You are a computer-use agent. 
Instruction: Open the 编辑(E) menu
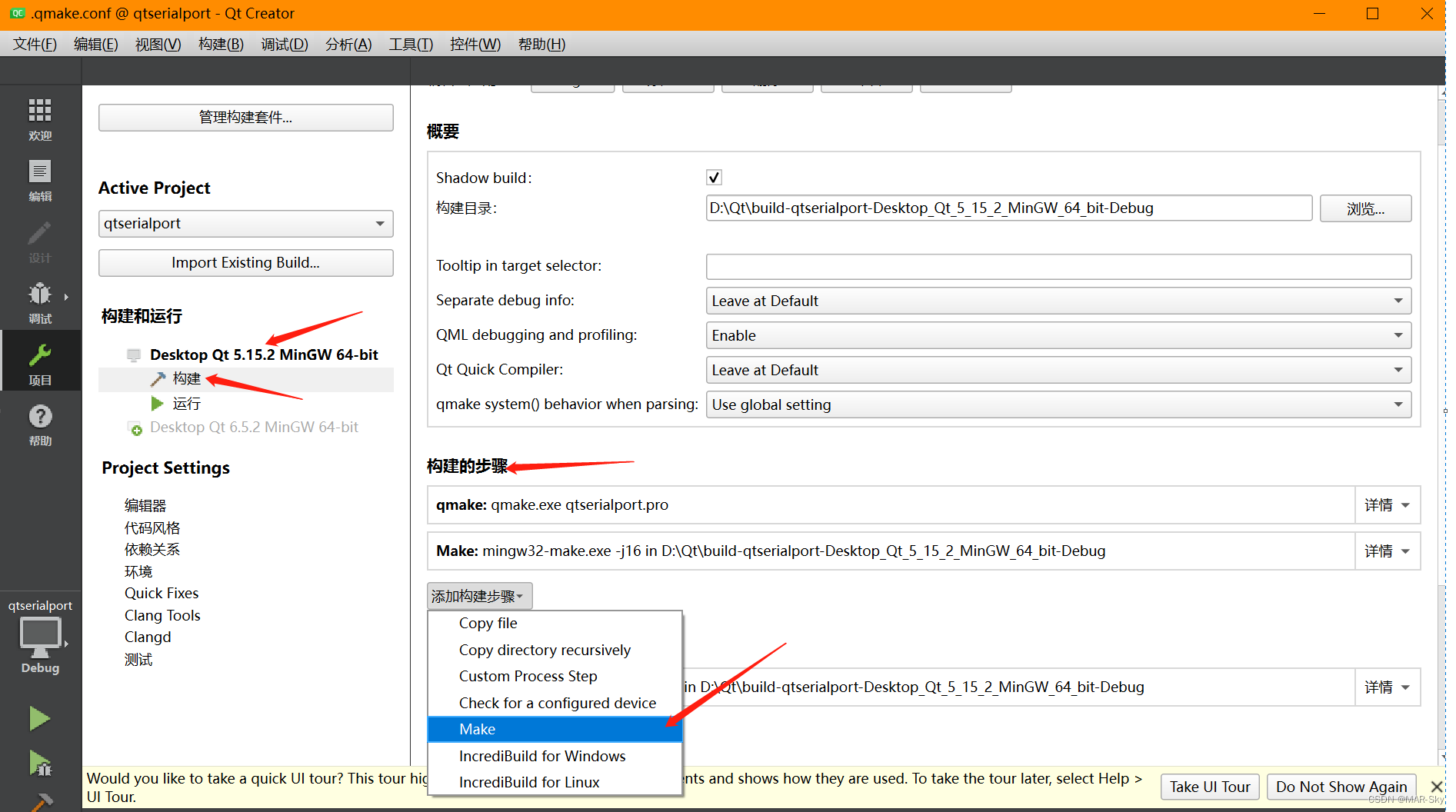click(x=96, y=45)
